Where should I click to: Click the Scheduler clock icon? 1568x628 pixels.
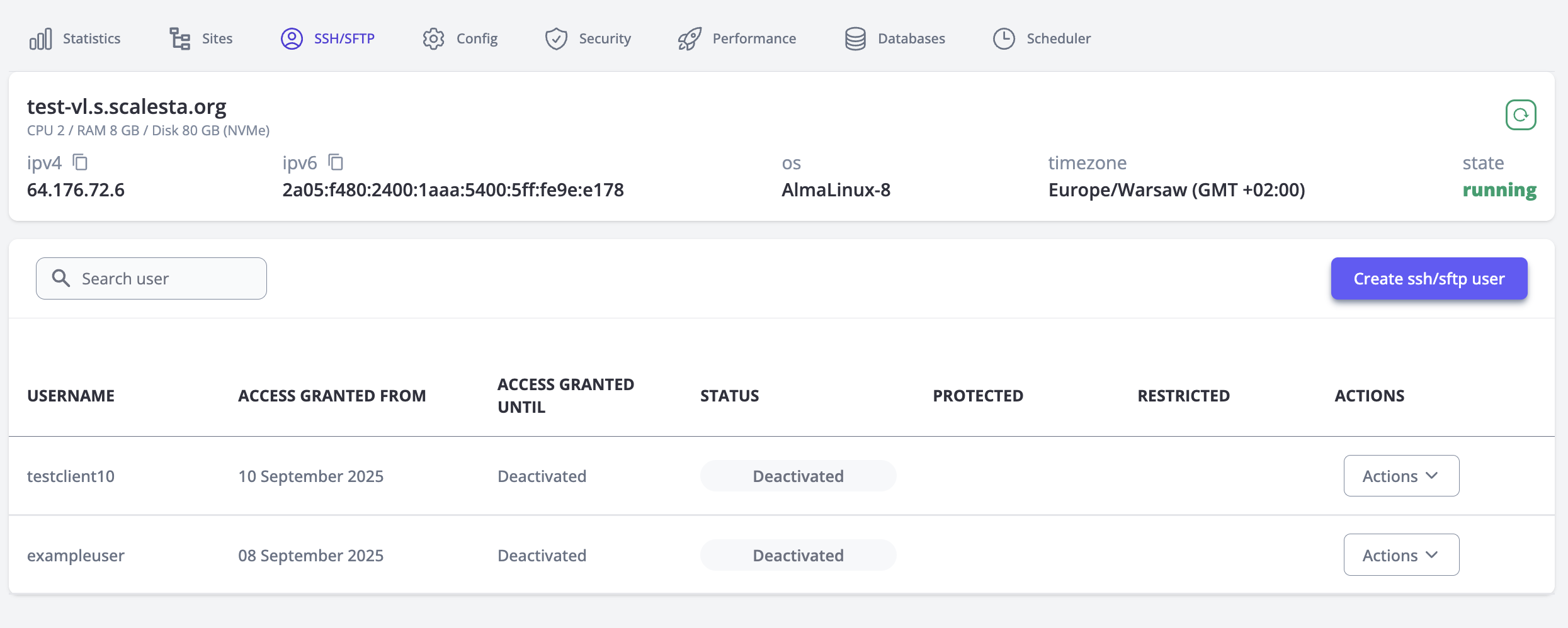(1004, 39)
